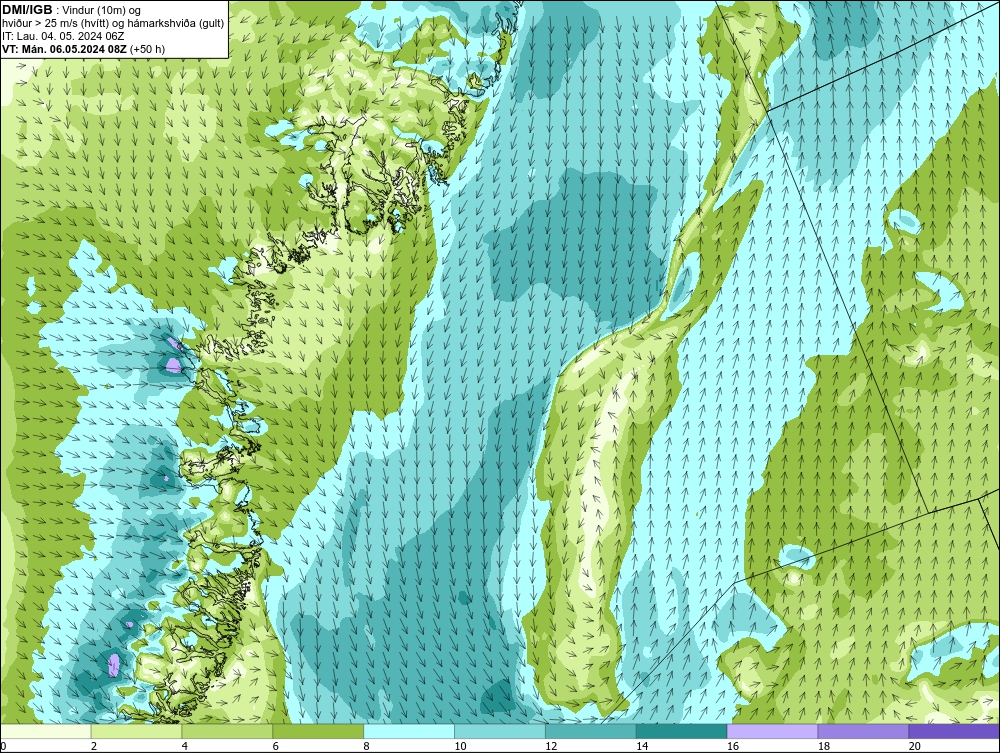Image resolution: width=1000 pixels, height=753 pixels.
Task: Click the 18–20 m/s purple legend swatch
Action: point(863,731)
